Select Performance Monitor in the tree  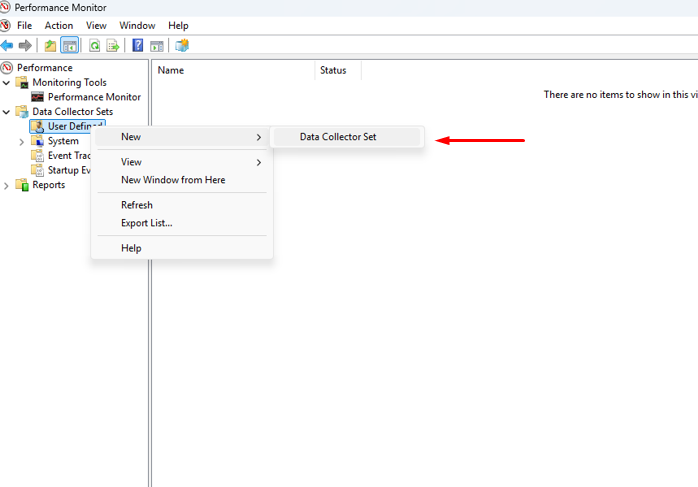94,97
